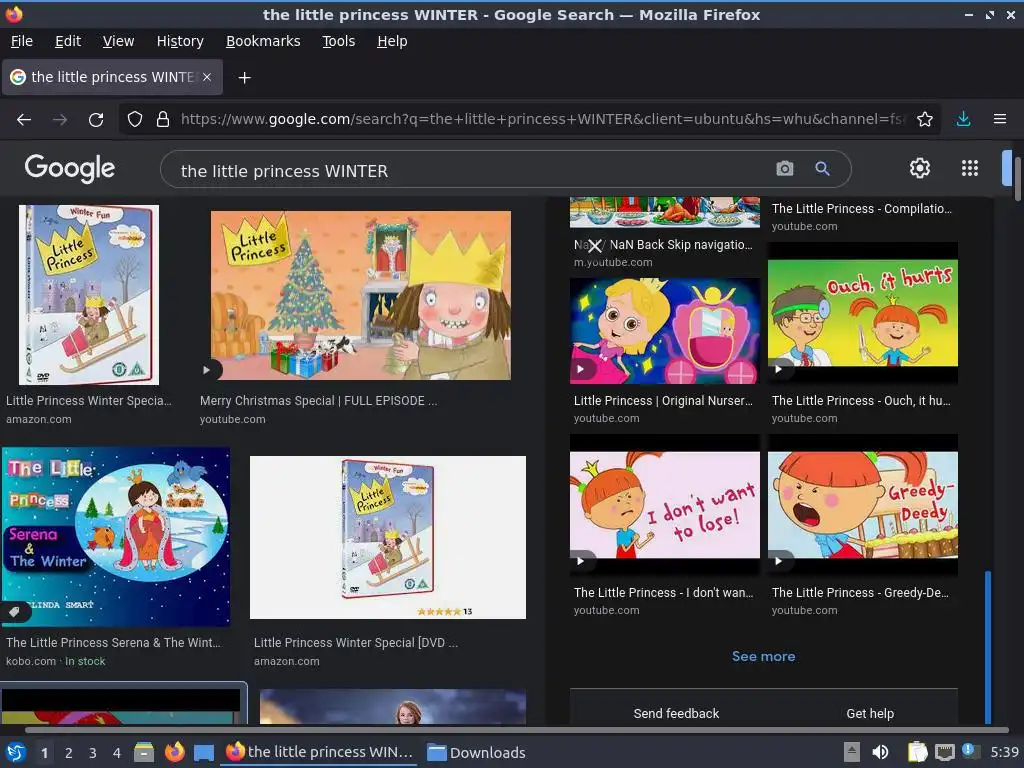Screen dimensions: 1024x768
Task: Click the magnifying glass search button
Action: [823, 169]
